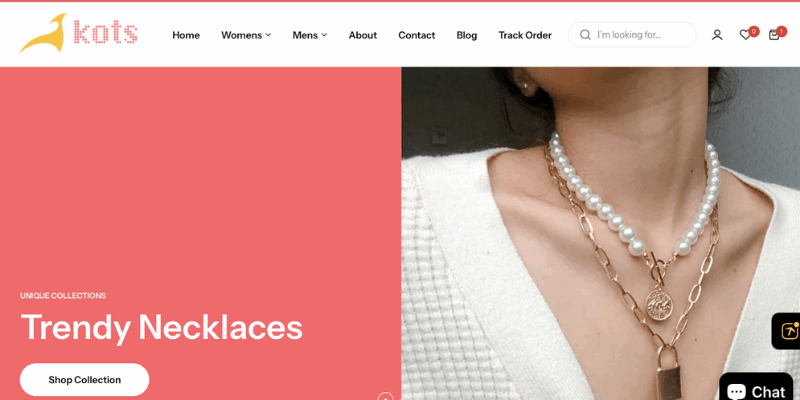Click the magnifier search icon
Viewport: 800px width, 400px height.
(x=585, y=35)
